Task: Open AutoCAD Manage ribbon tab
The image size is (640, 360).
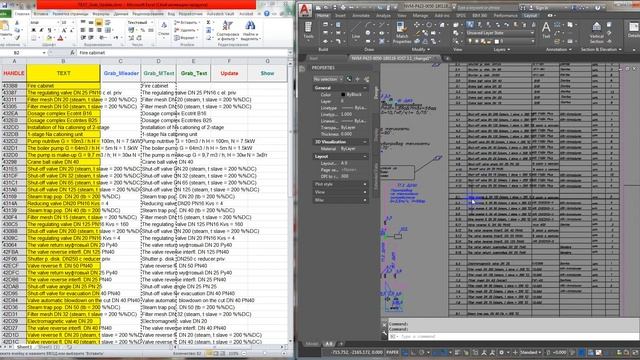Action: pos(420,16)
